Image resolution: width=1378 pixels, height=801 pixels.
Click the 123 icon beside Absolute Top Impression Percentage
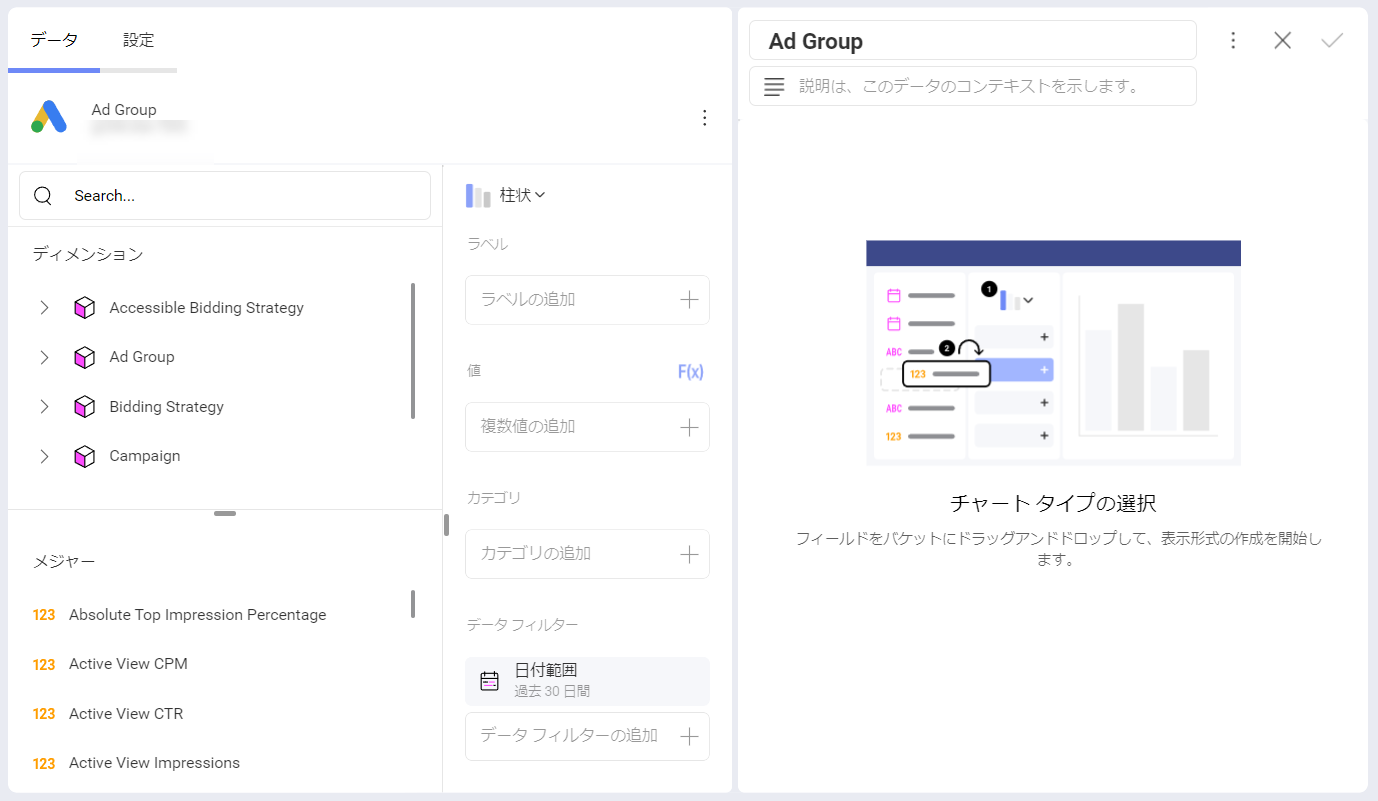pyautogui.click(x=44, y=615)
